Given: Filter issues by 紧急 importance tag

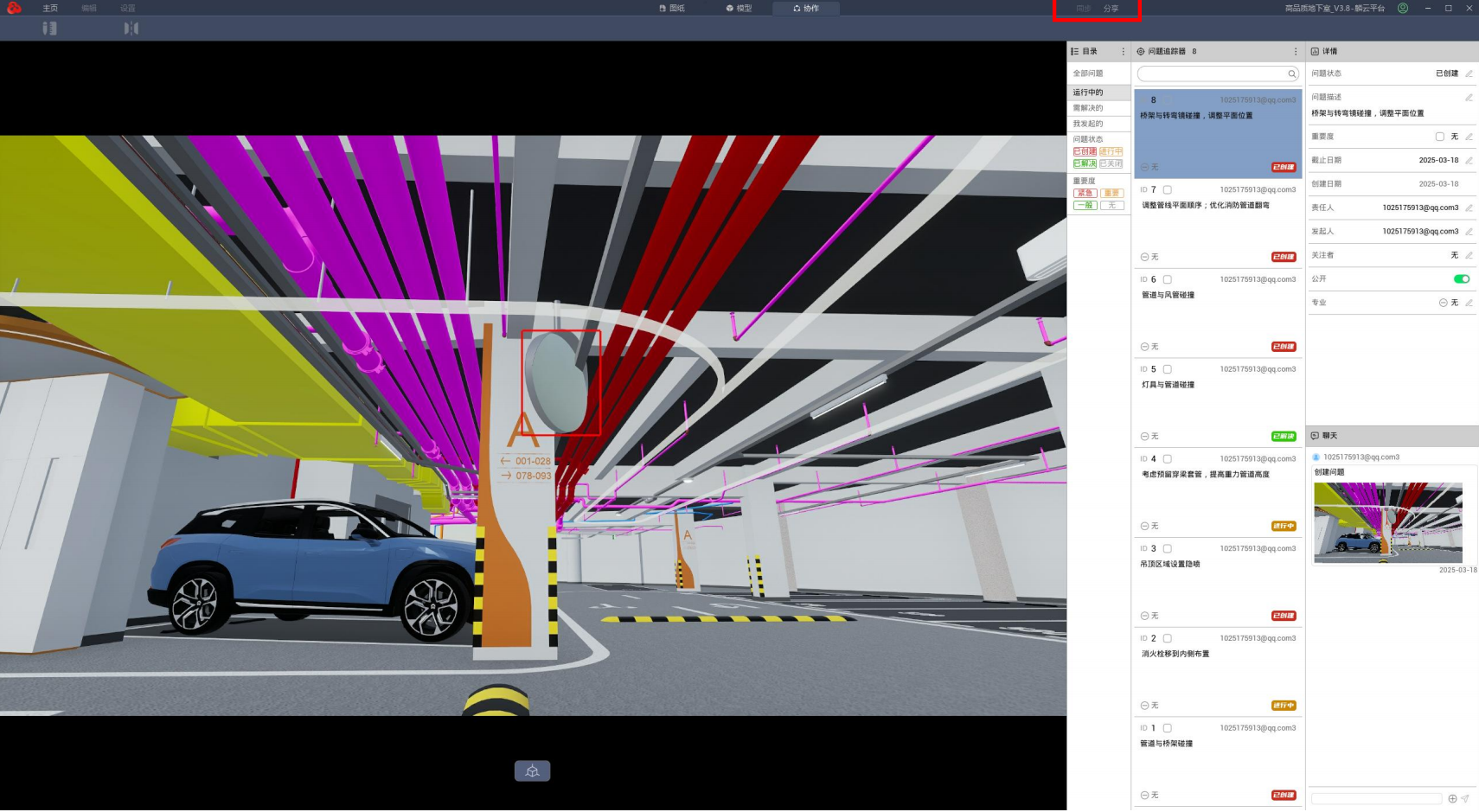Looking at the screenshot, I should pyautogui.click(x=1085, y=193).
